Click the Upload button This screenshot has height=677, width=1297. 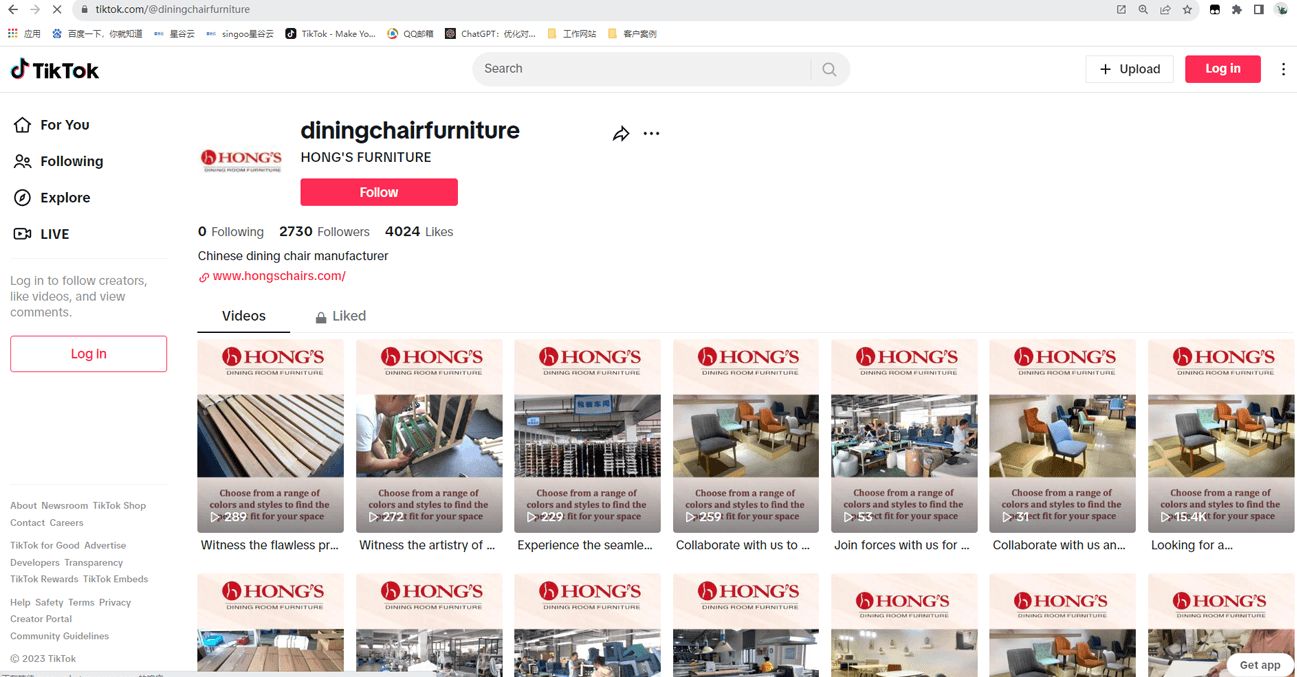point(1129,69)
